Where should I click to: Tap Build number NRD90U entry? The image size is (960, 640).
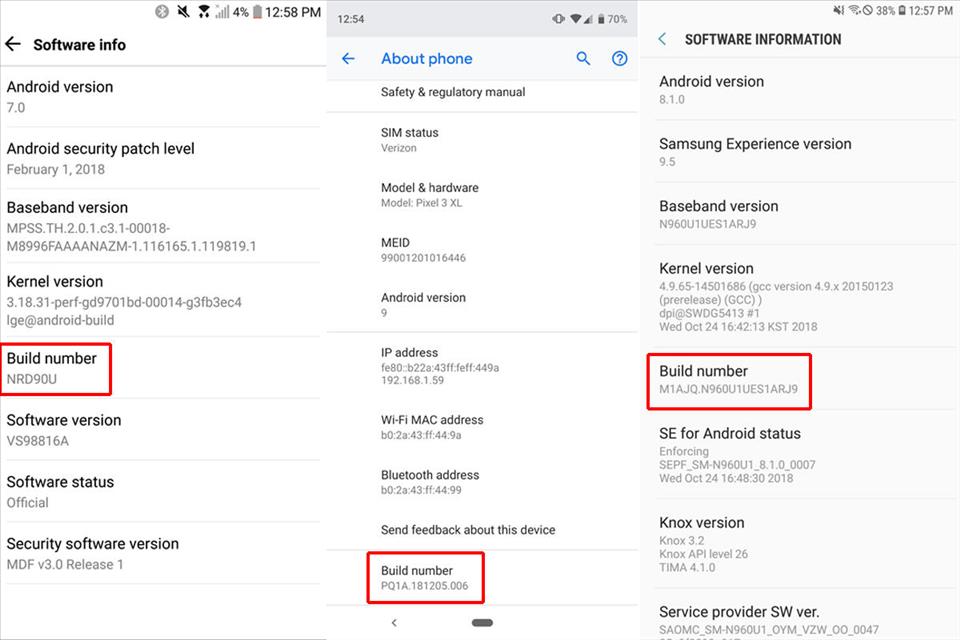coord(58,368)
